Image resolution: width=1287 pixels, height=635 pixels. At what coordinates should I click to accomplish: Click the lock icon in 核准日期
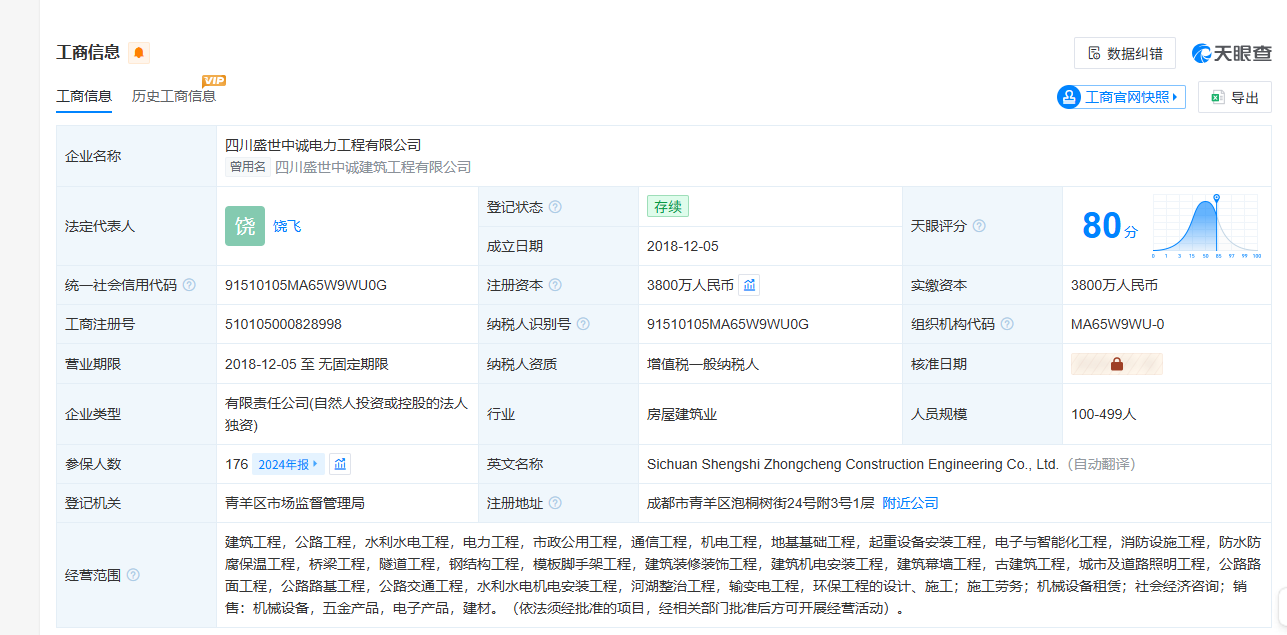tap(1116, 364)
